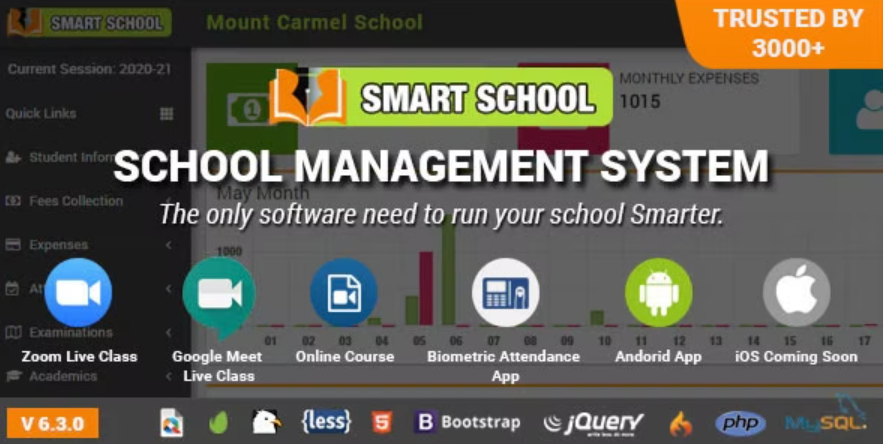The image size is (884, 444).
Task: Click the iOS Coming Soon label
Action: click(797, 357)
